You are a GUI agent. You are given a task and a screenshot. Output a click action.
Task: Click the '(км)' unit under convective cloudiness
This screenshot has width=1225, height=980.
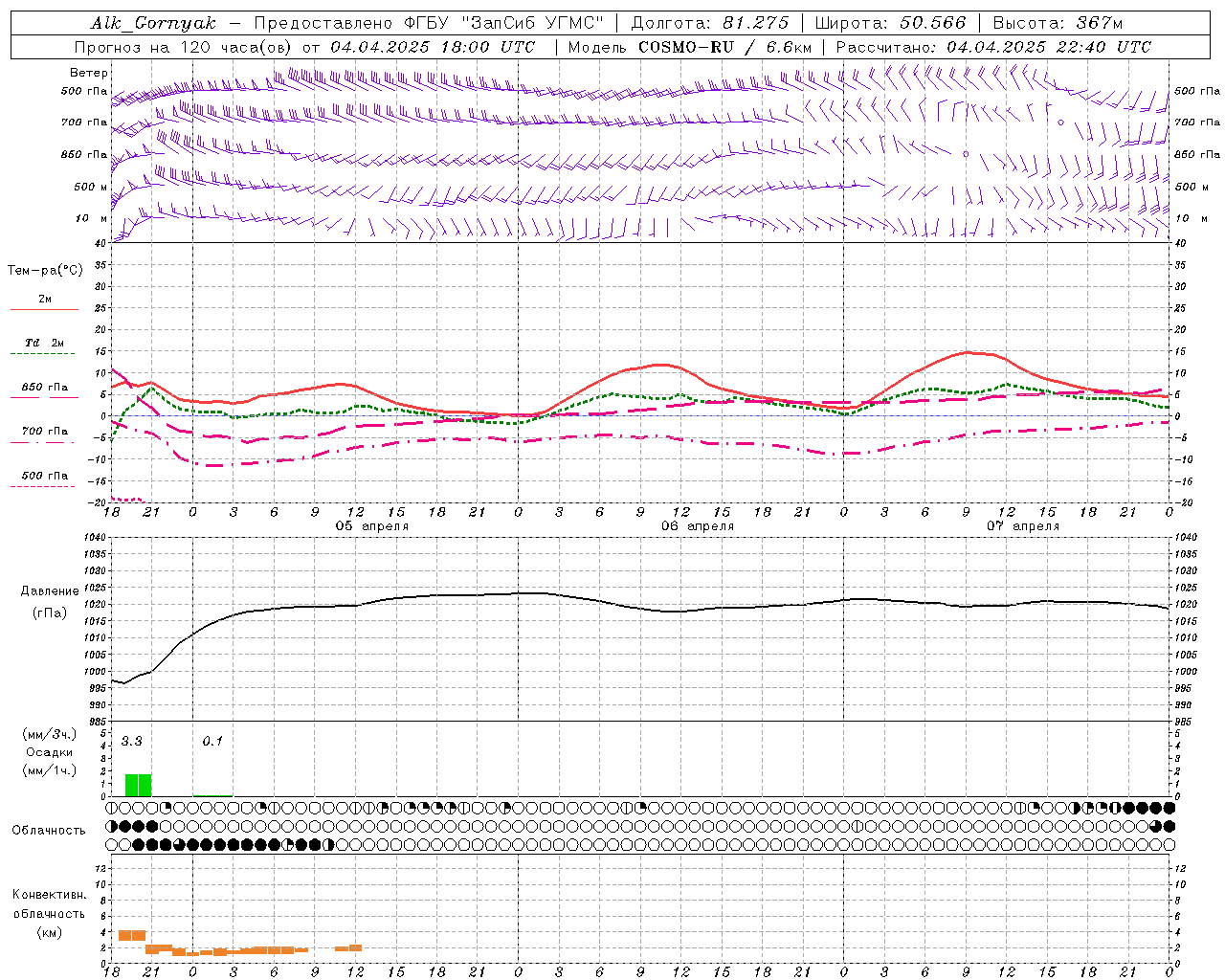tap(49, 933)
